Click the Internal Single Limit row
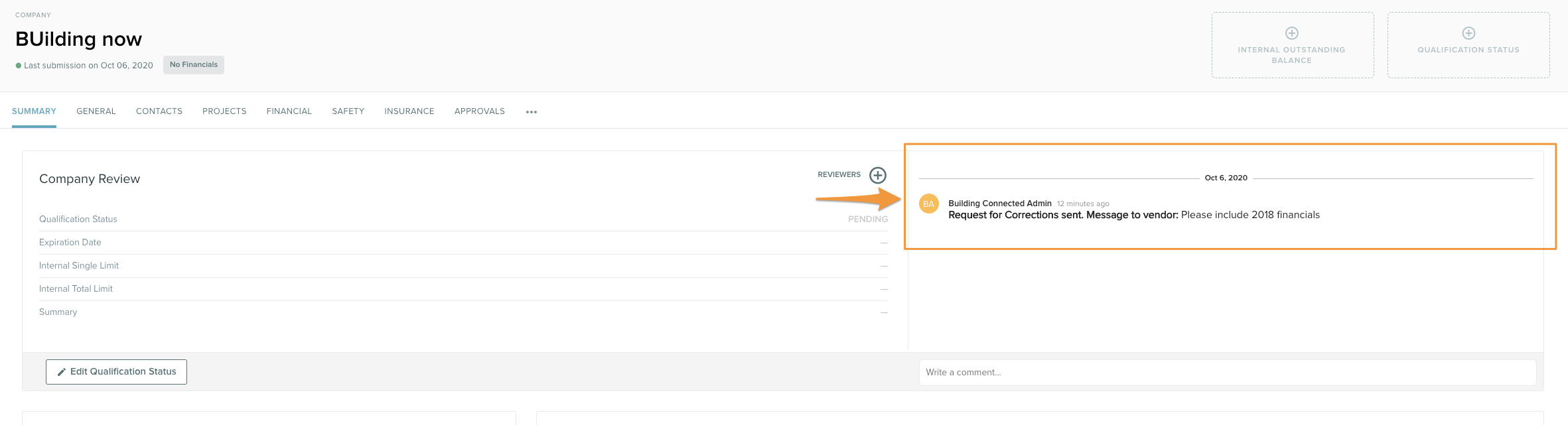This screenshot has width=1568, height=425. coord(79,266)
